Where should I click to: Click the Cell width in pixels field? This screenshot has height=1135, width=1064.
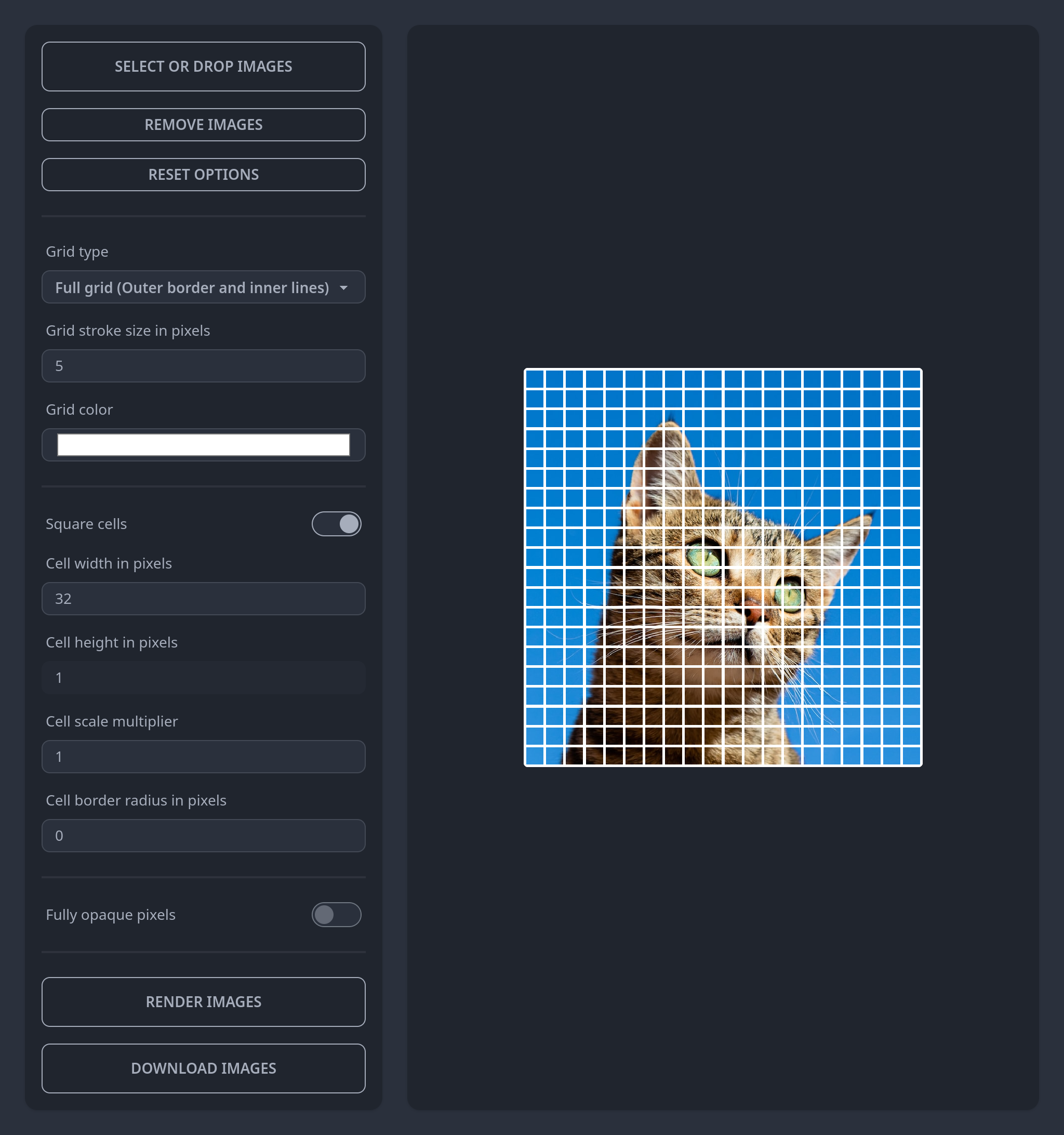[203, 598]
